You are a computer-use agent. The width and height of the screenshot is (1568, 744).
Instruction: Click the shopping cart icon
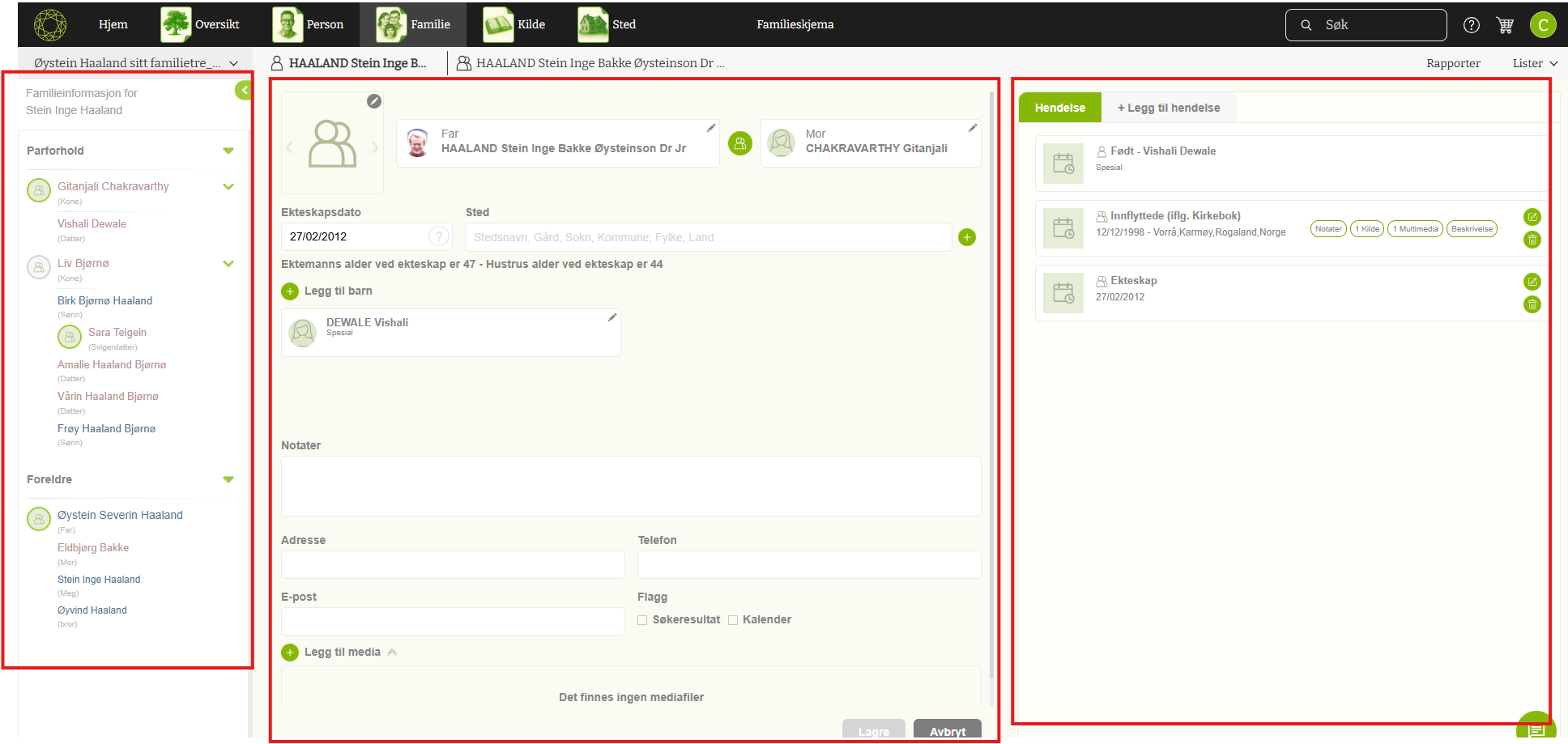[x=1505, y=25]
